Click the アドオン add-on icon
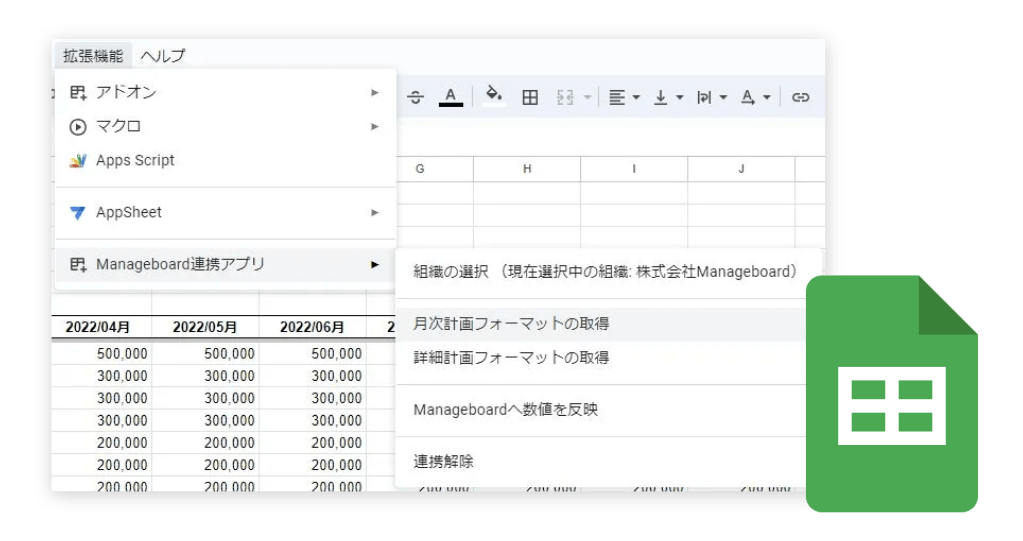 (x=78, y=93)
